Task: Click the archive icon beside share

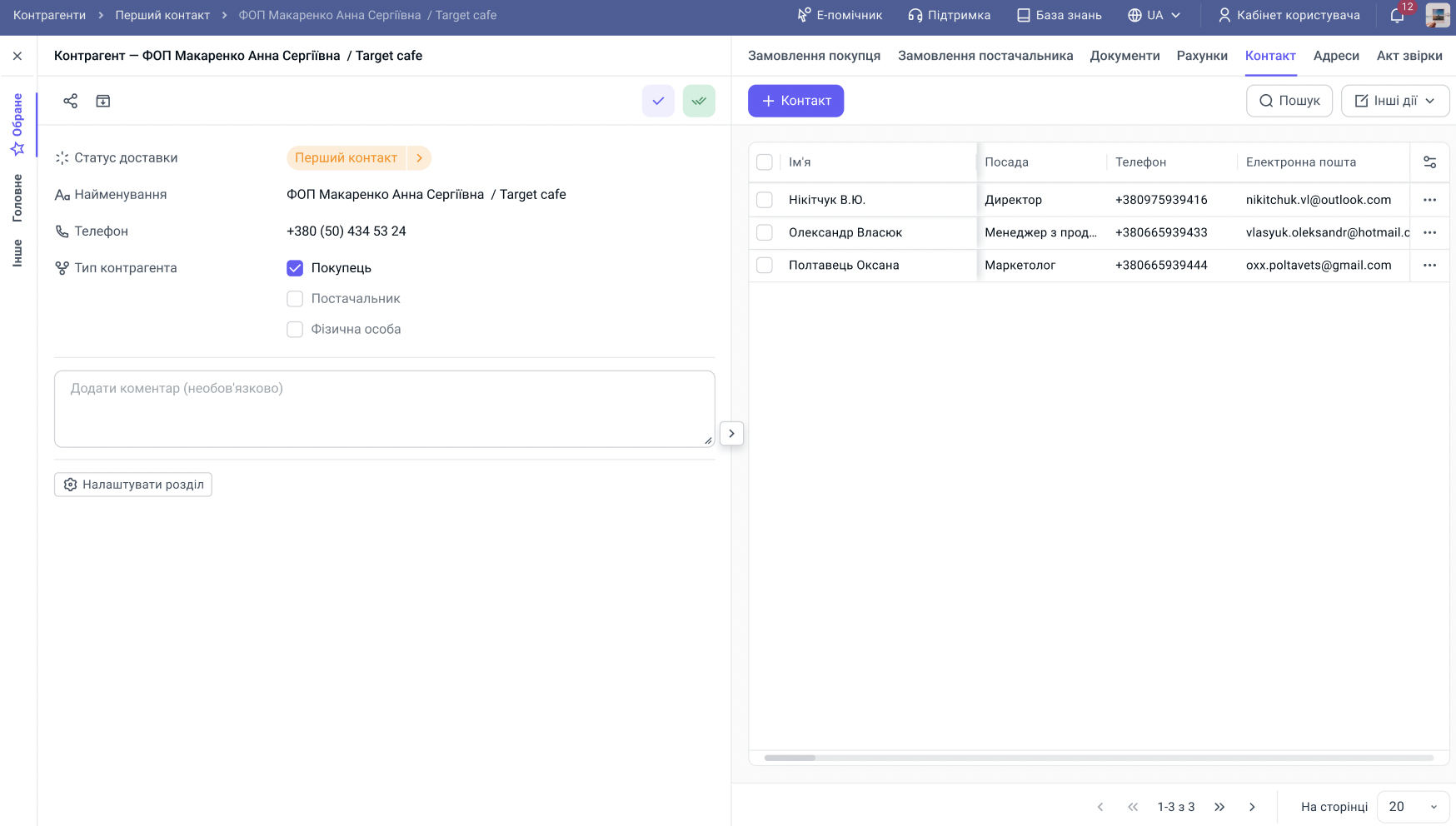Action: 103,101
